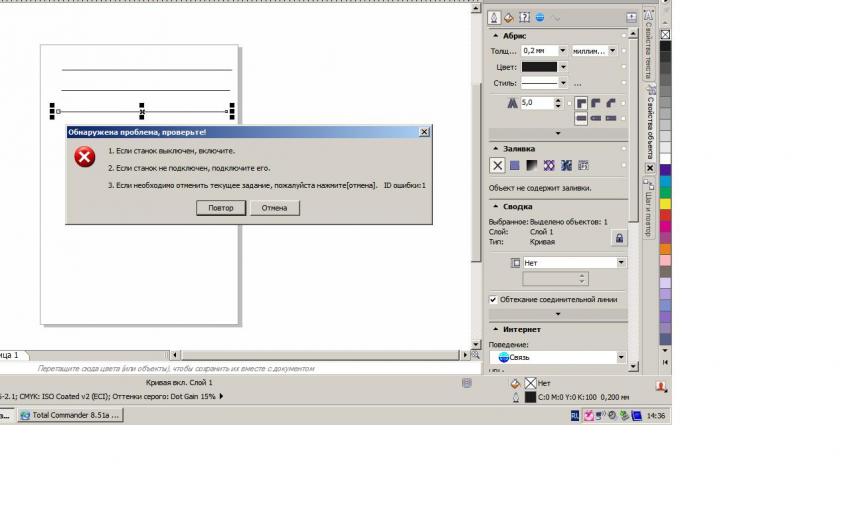The width and height of the screenshot is (850, 510).
Task: Open the Fill properties bucket icon
Action: (509, 17)
